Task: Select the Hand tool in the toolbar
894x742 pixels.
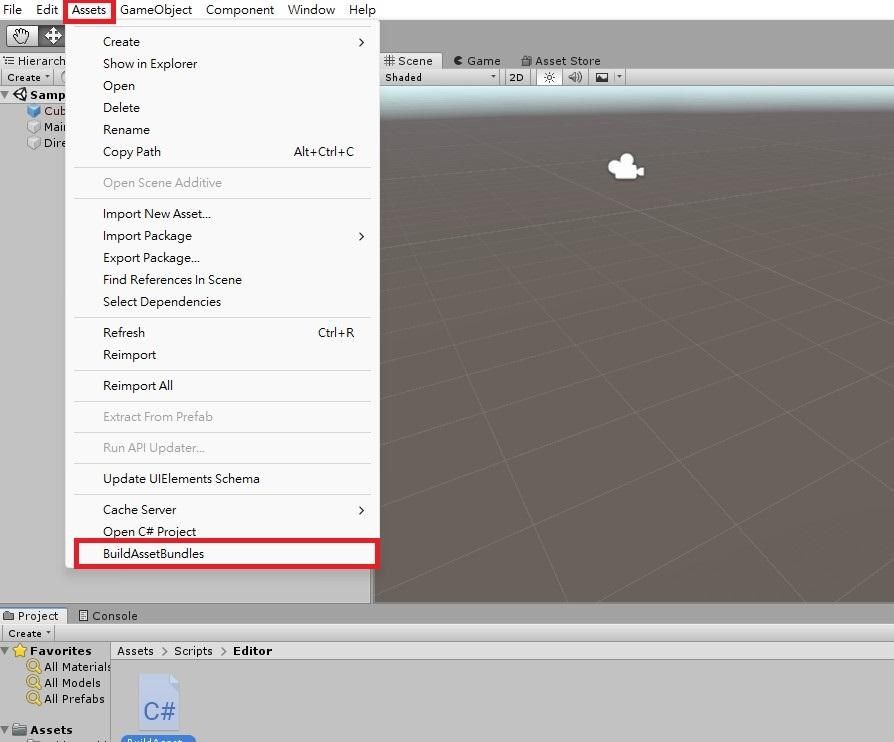Action: click(20, 35)
